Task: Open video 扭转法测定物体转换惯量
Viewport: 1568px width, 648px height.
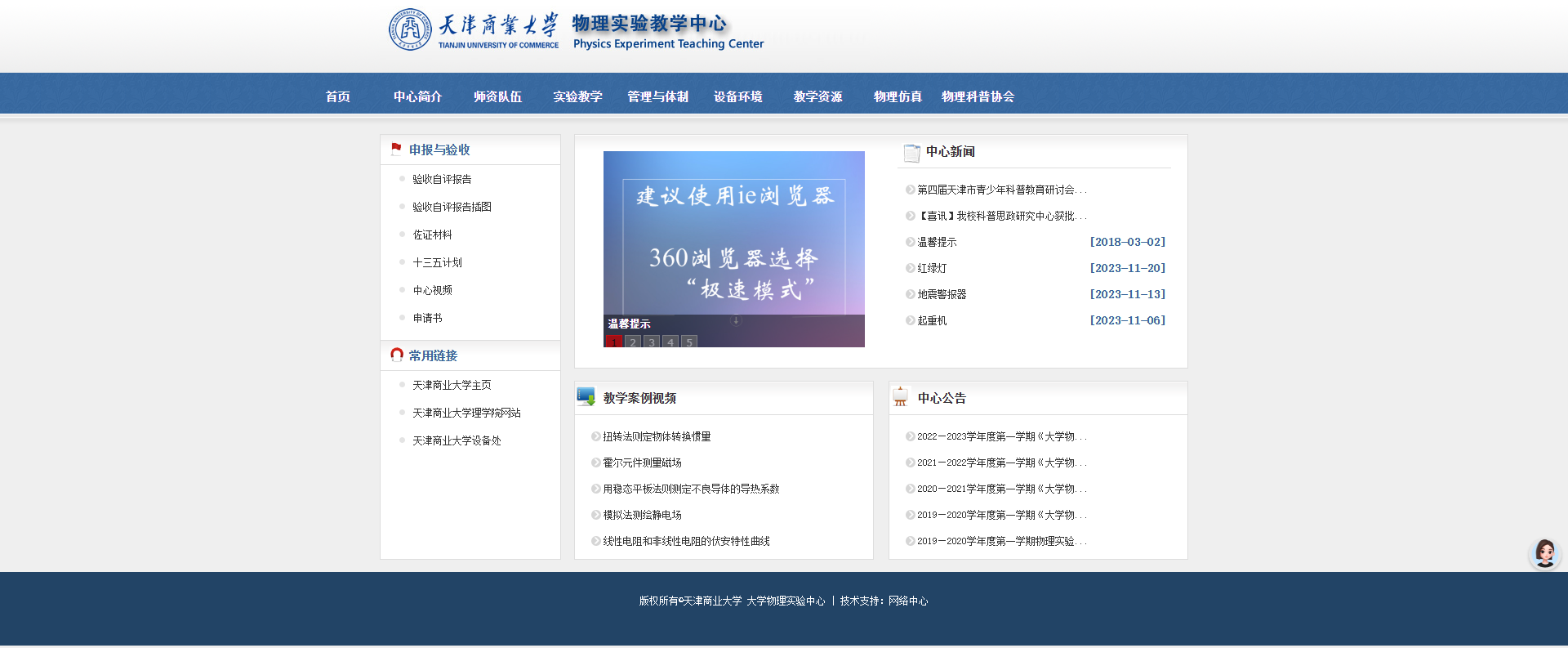Action: tap(657, 436)
